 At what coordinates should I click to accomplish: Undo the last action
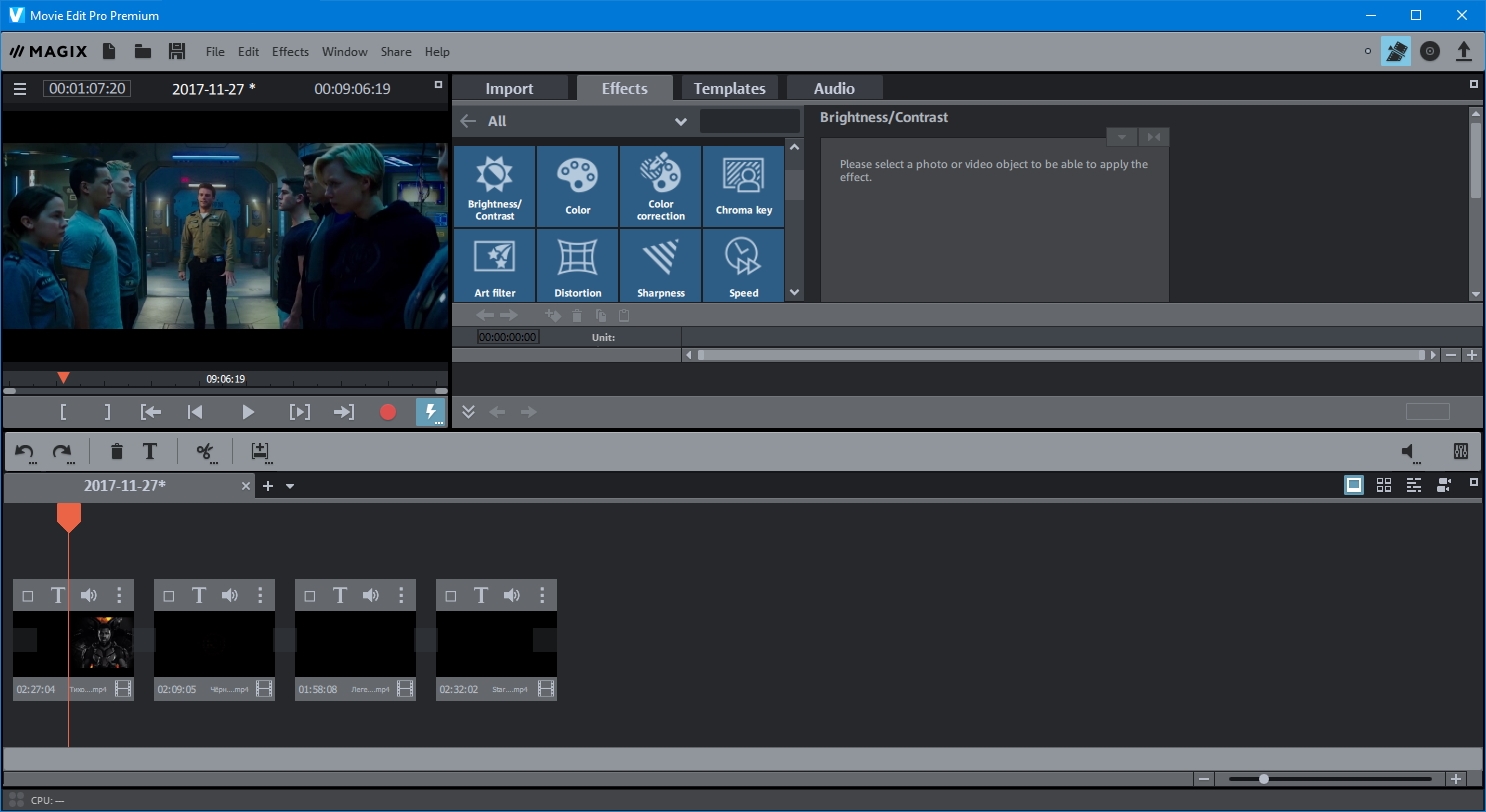(x=26, y=452)
